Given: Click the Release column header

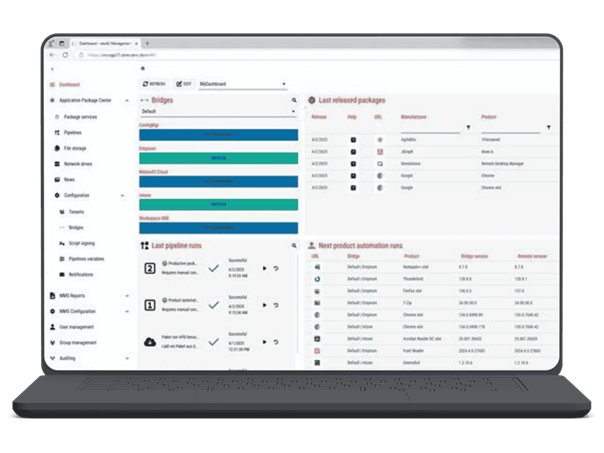Looking at the screenshot, I should pos(319,117).
